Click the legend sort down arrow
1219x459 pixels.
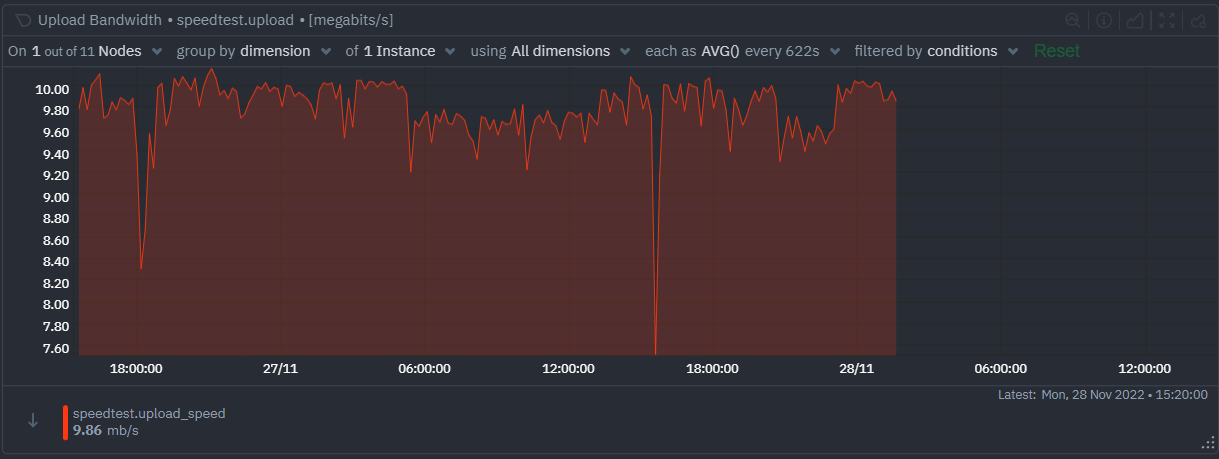[33, 421]
